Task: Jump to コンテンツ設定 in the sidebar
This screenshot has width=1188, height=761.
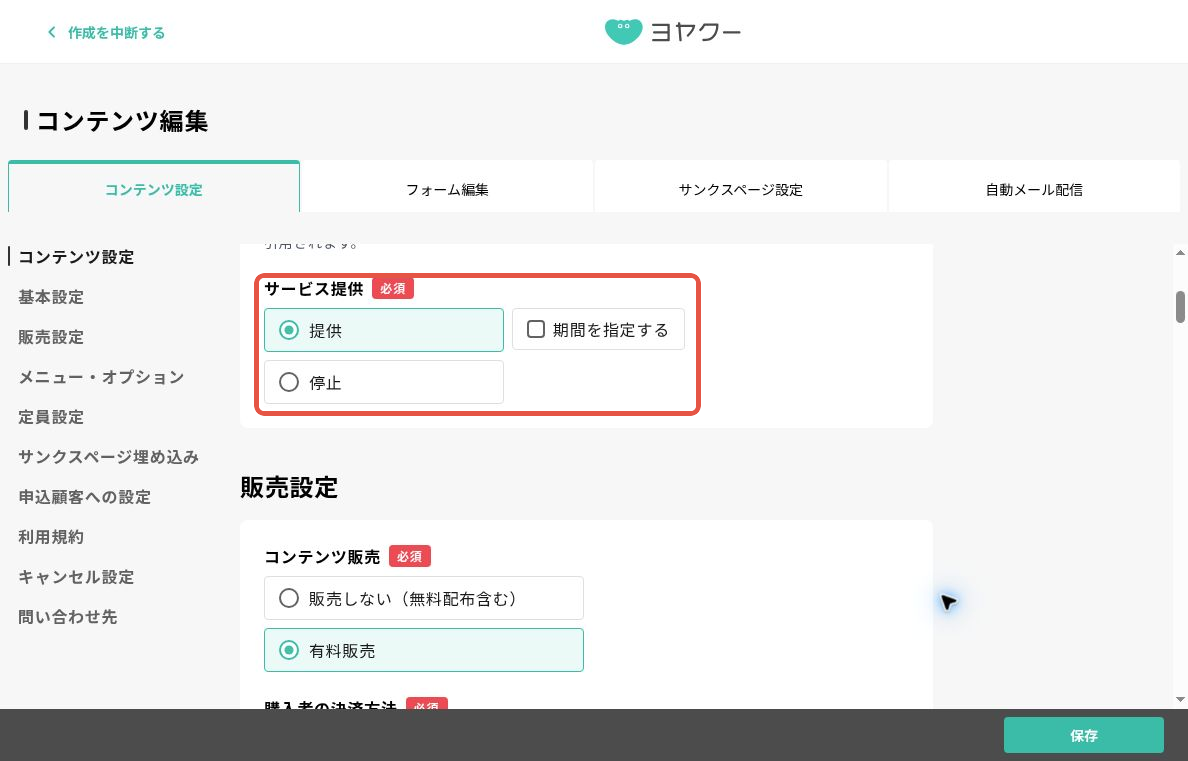Action: tap(76, 257)
